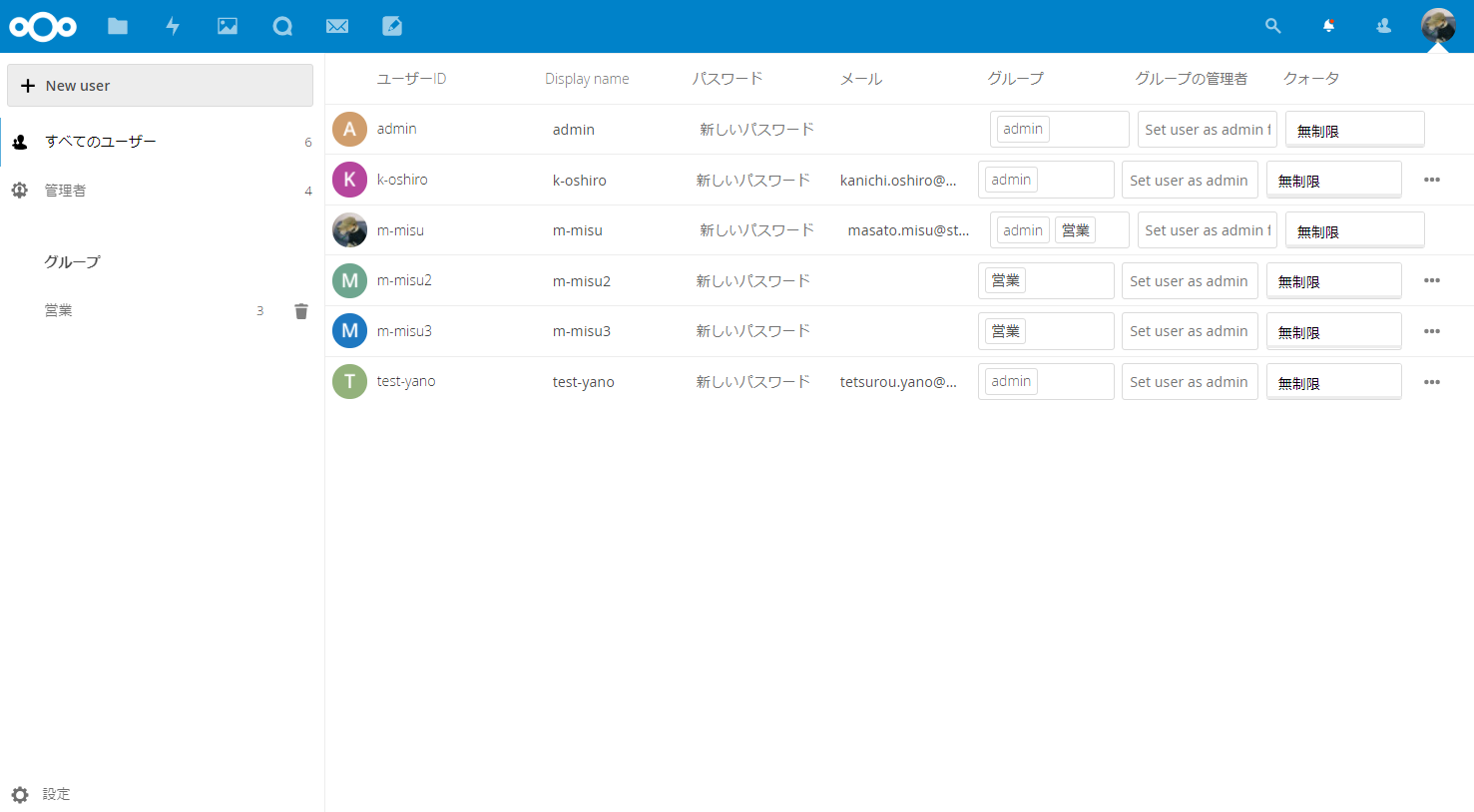Click 新しいパスワード field for k-oshiro

click(x=752, y=180)
